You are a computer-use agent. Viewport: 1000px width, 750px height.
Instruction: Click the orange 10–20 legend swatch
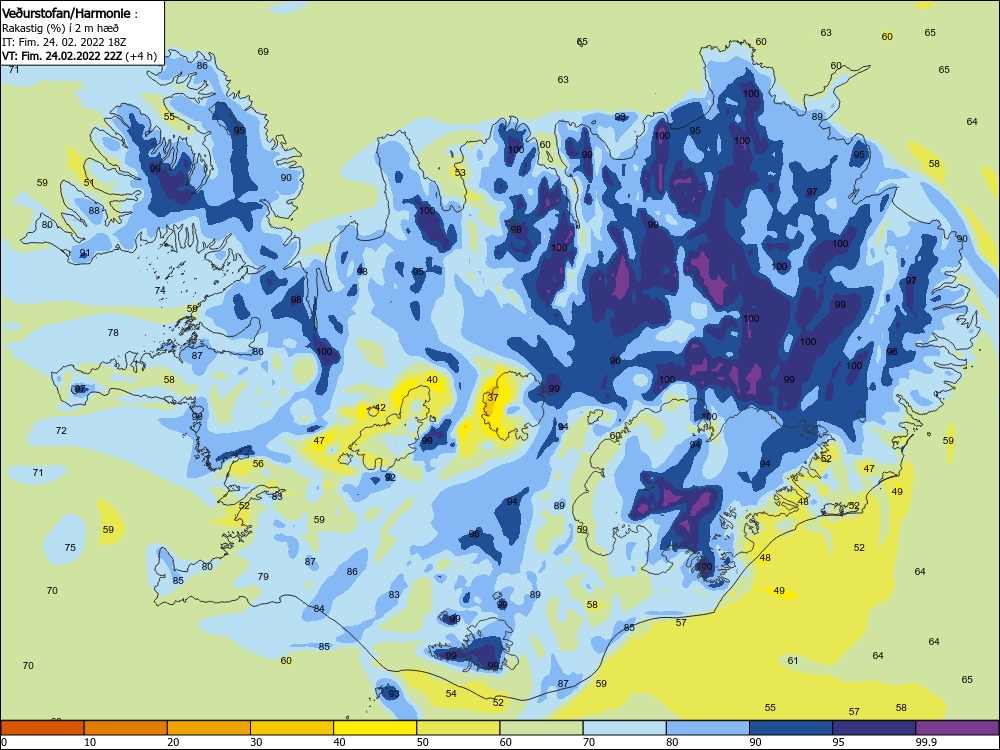tap(126, 728)
